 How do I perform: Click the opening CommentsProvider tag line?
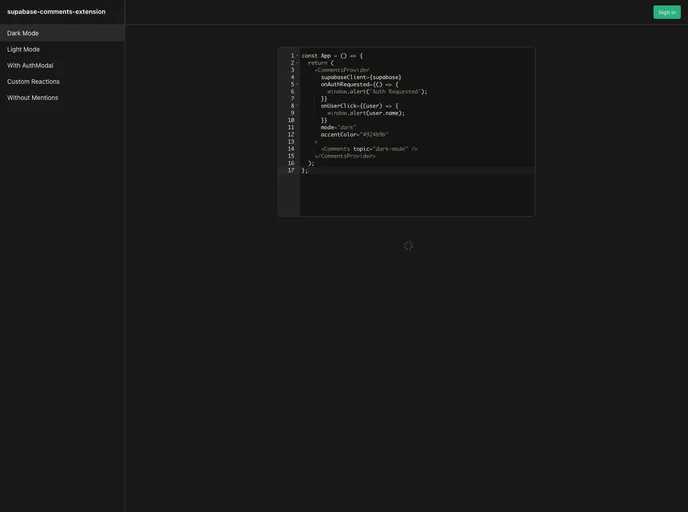[x=342, y=70]
